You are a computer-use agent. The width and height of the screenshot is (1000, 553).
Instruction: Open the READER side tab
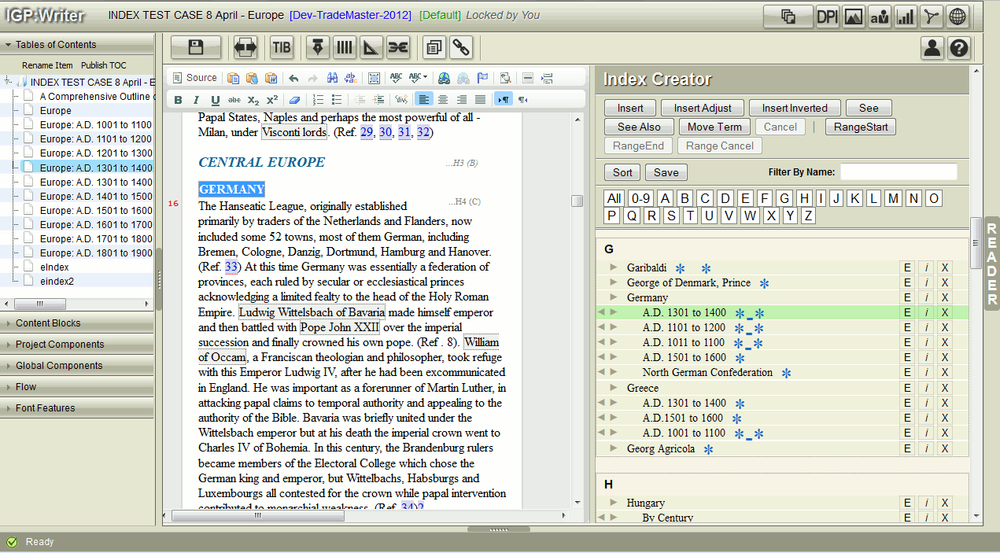tap(992, 263)
